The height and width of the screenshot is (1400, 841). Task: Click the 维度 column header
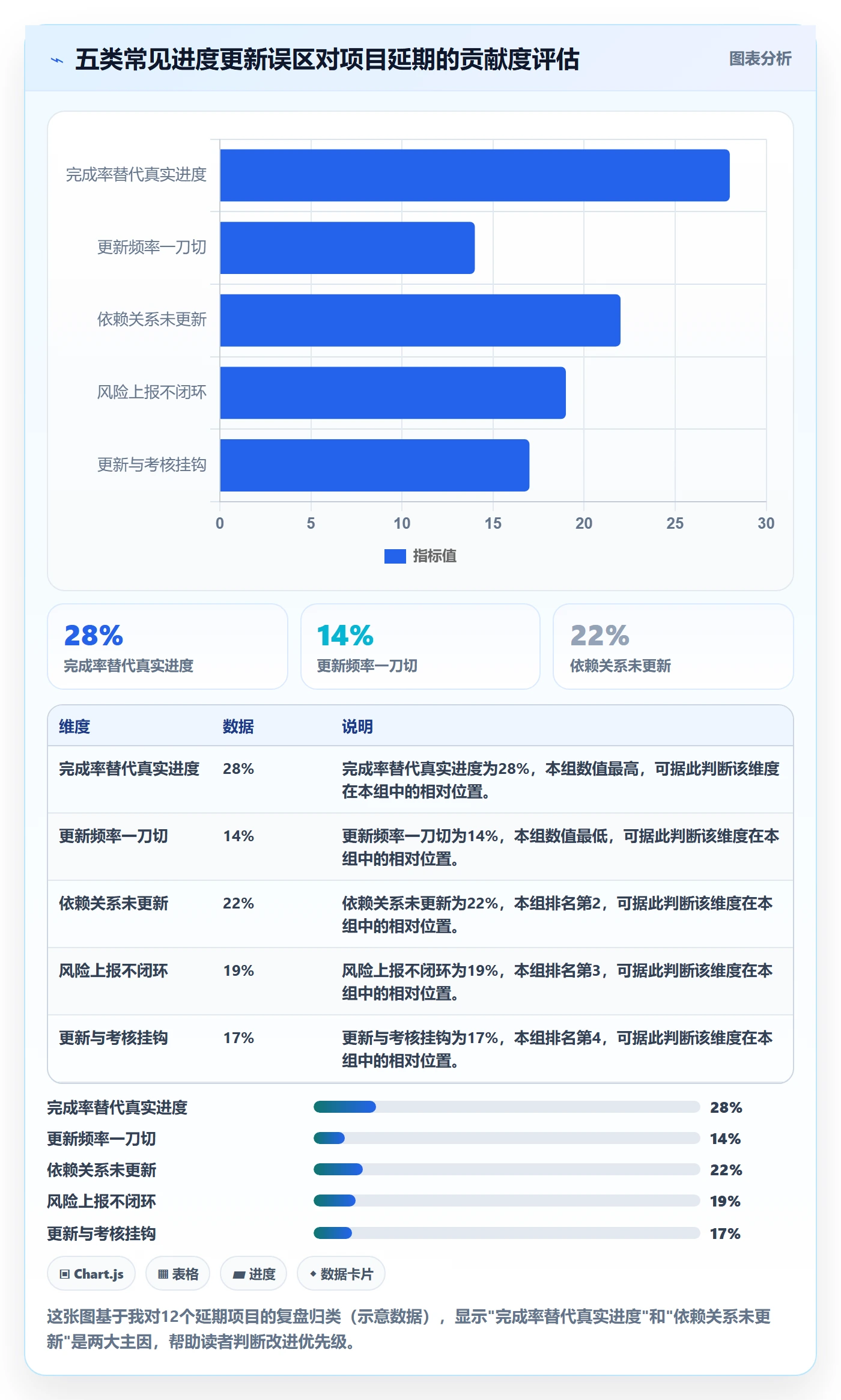point(74,726)
